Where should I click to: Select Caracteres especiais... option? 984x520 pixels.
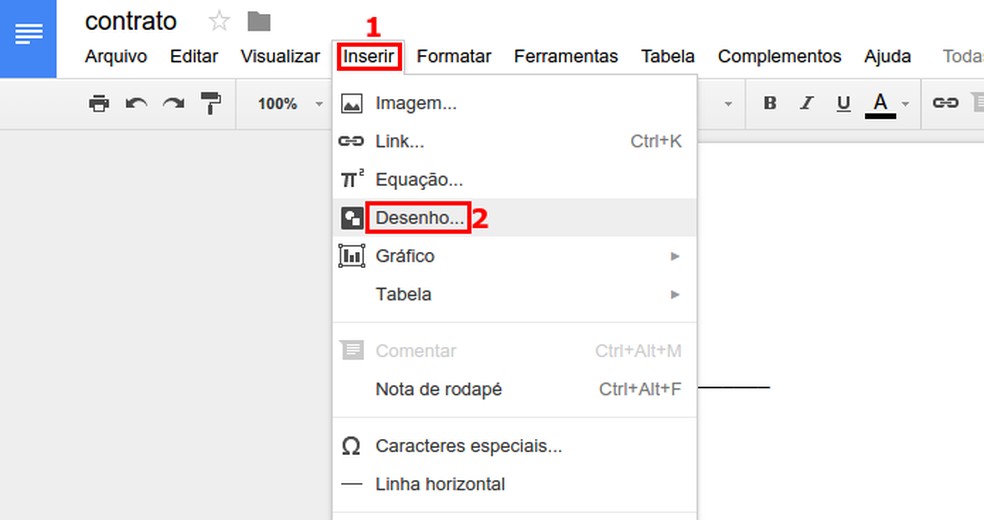tap(468, 446)
